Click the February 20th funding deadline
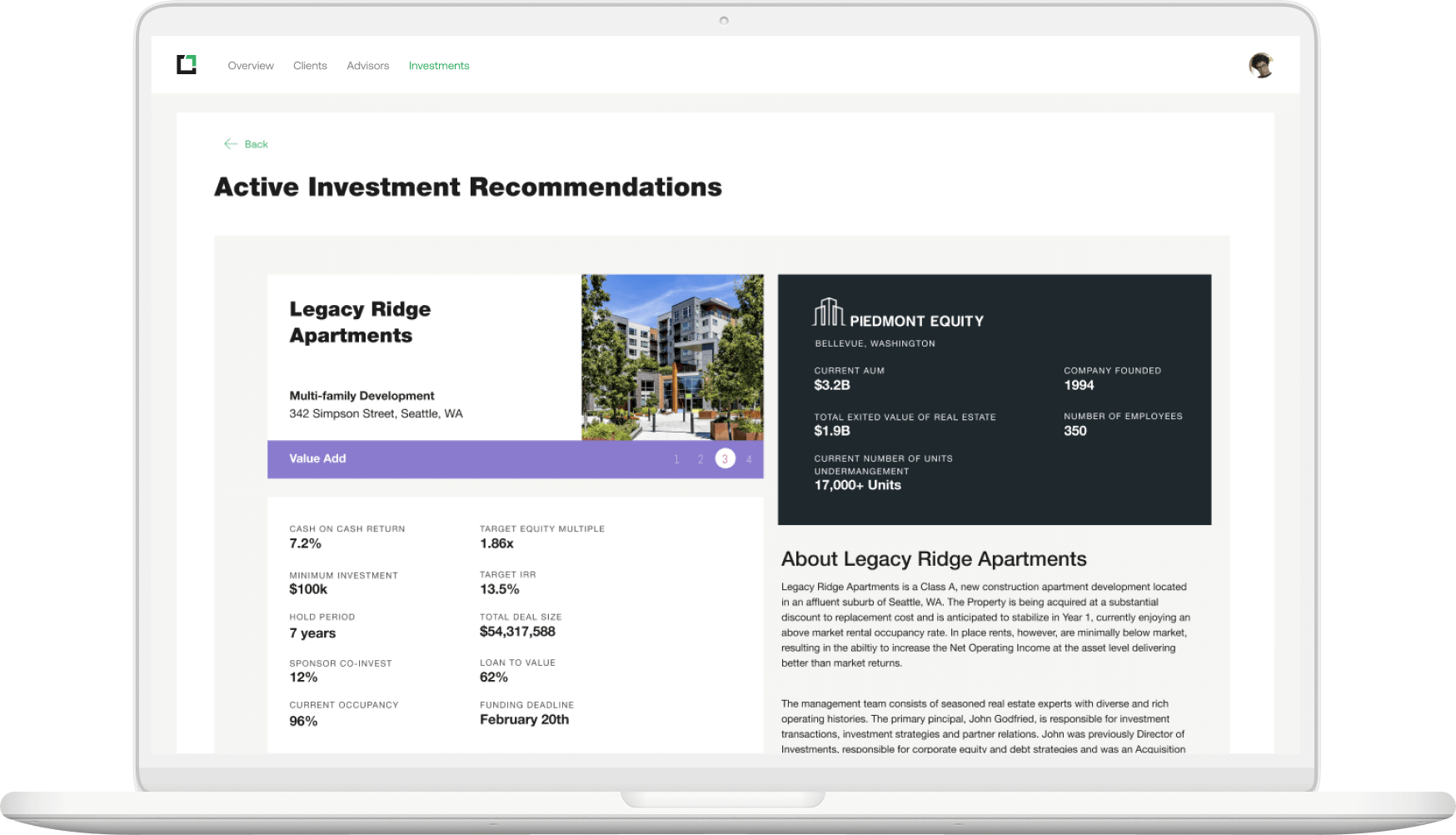1456x835 pixels. 524,719
